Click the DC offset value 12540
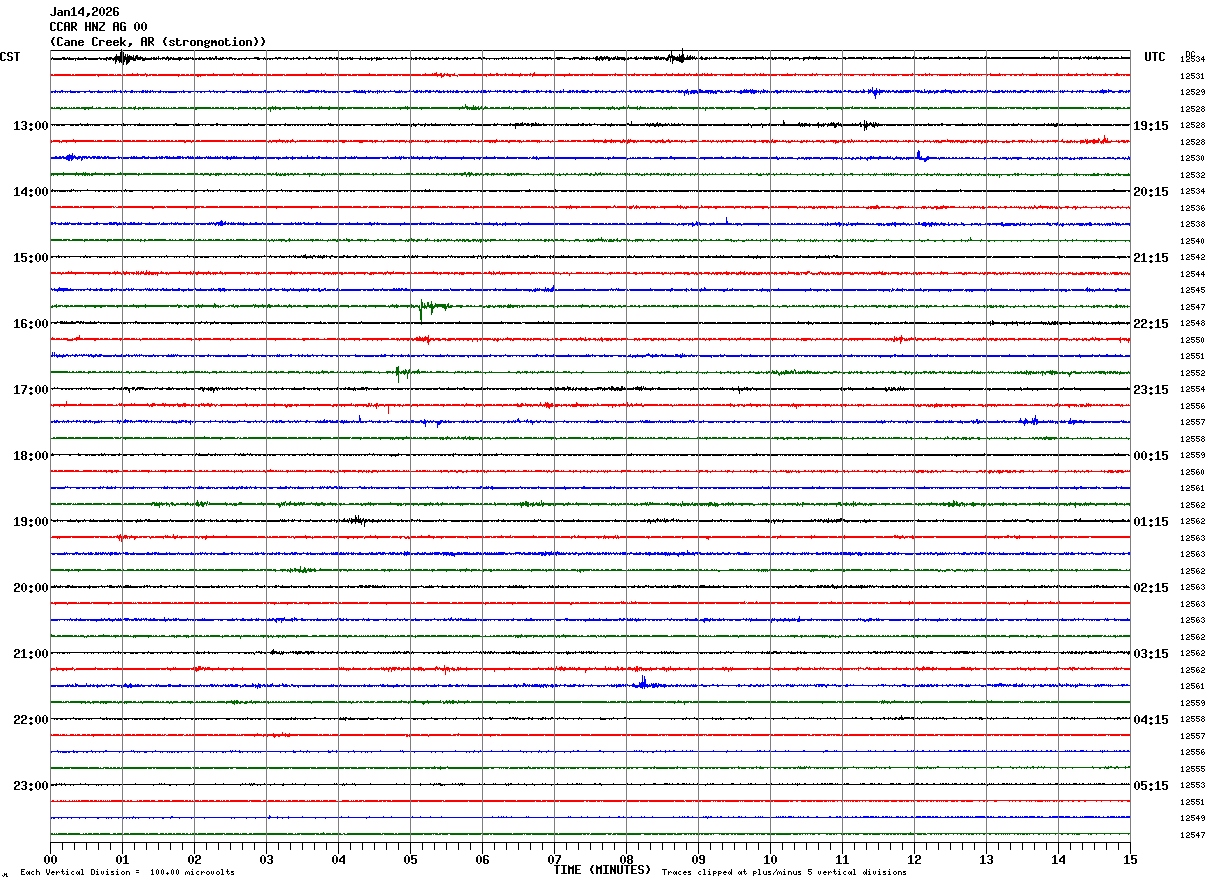Viewport: 1210px width, 886px height. (1192, 241)
